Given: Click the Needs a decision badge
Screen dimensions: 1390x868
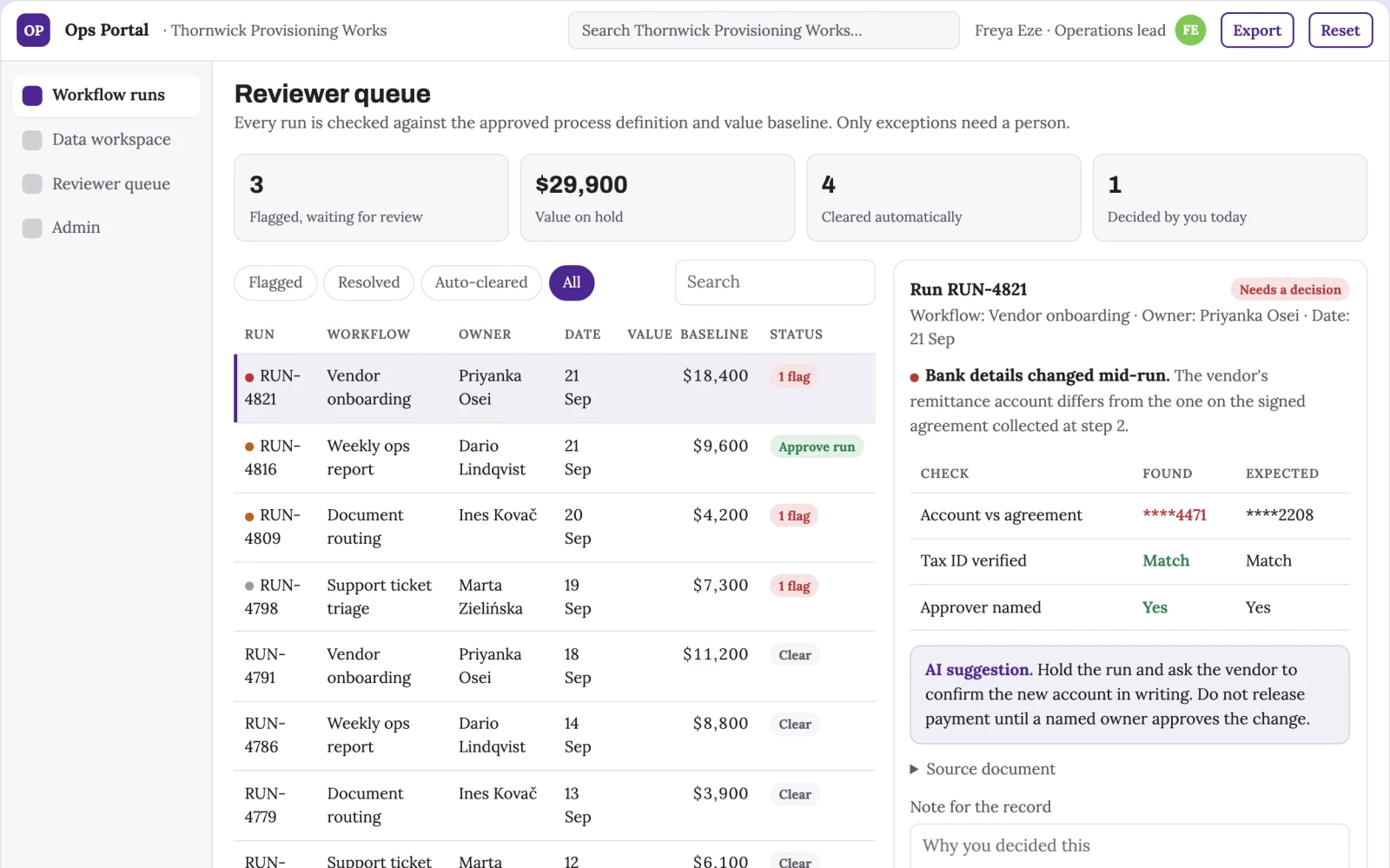Looking at the screenshot, I should point(1290,289).
